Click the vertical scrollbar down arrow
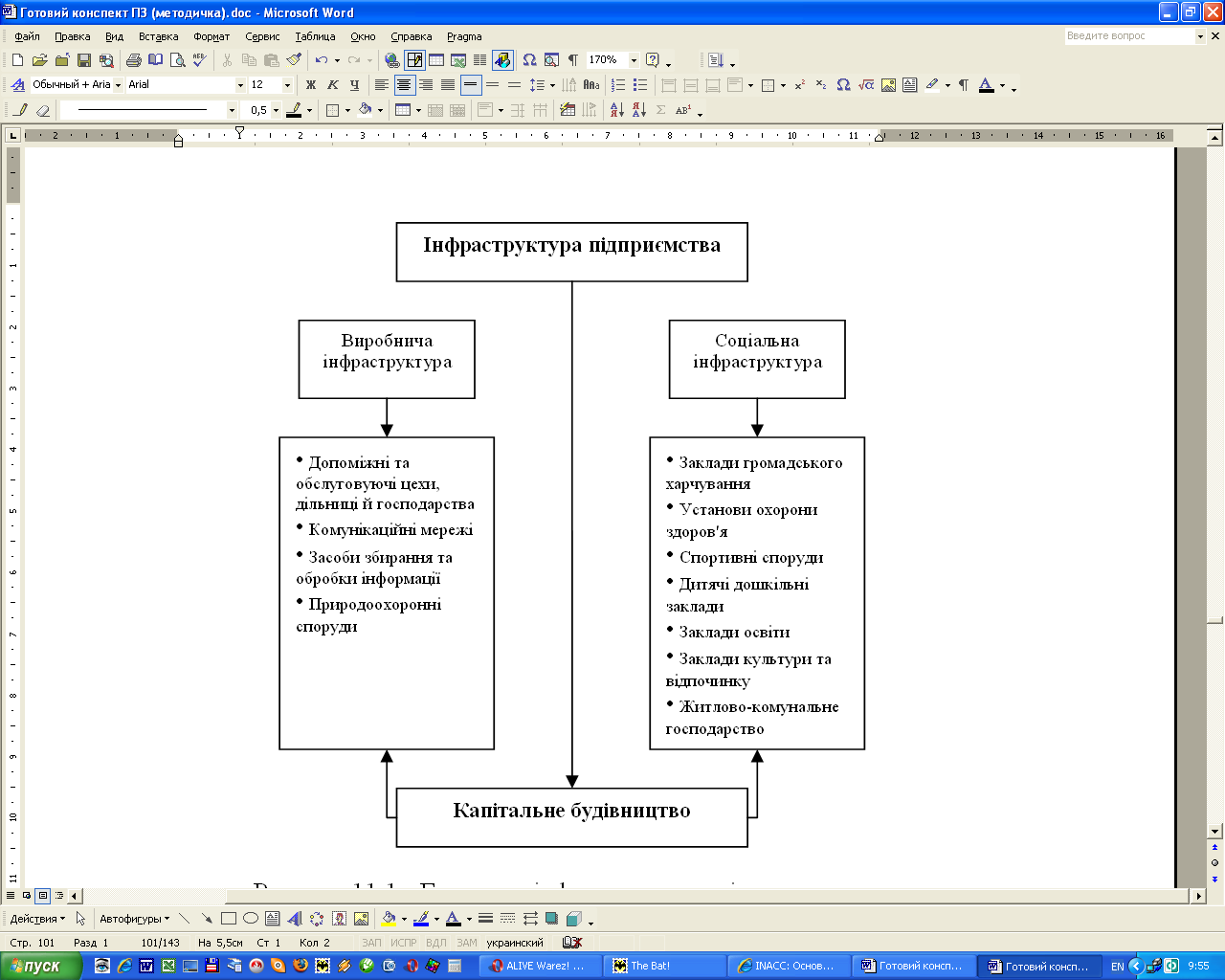 [1215, 832]
